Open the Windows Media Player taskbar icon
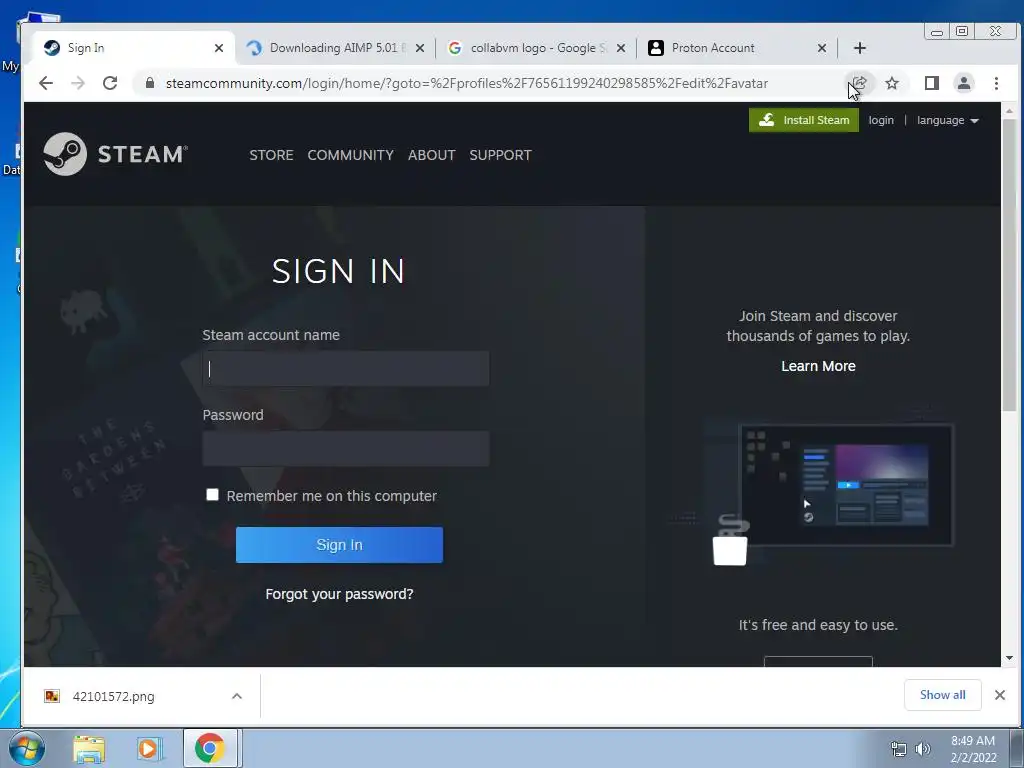This screenshot has width=1024, height=768. tap(149, 749)
